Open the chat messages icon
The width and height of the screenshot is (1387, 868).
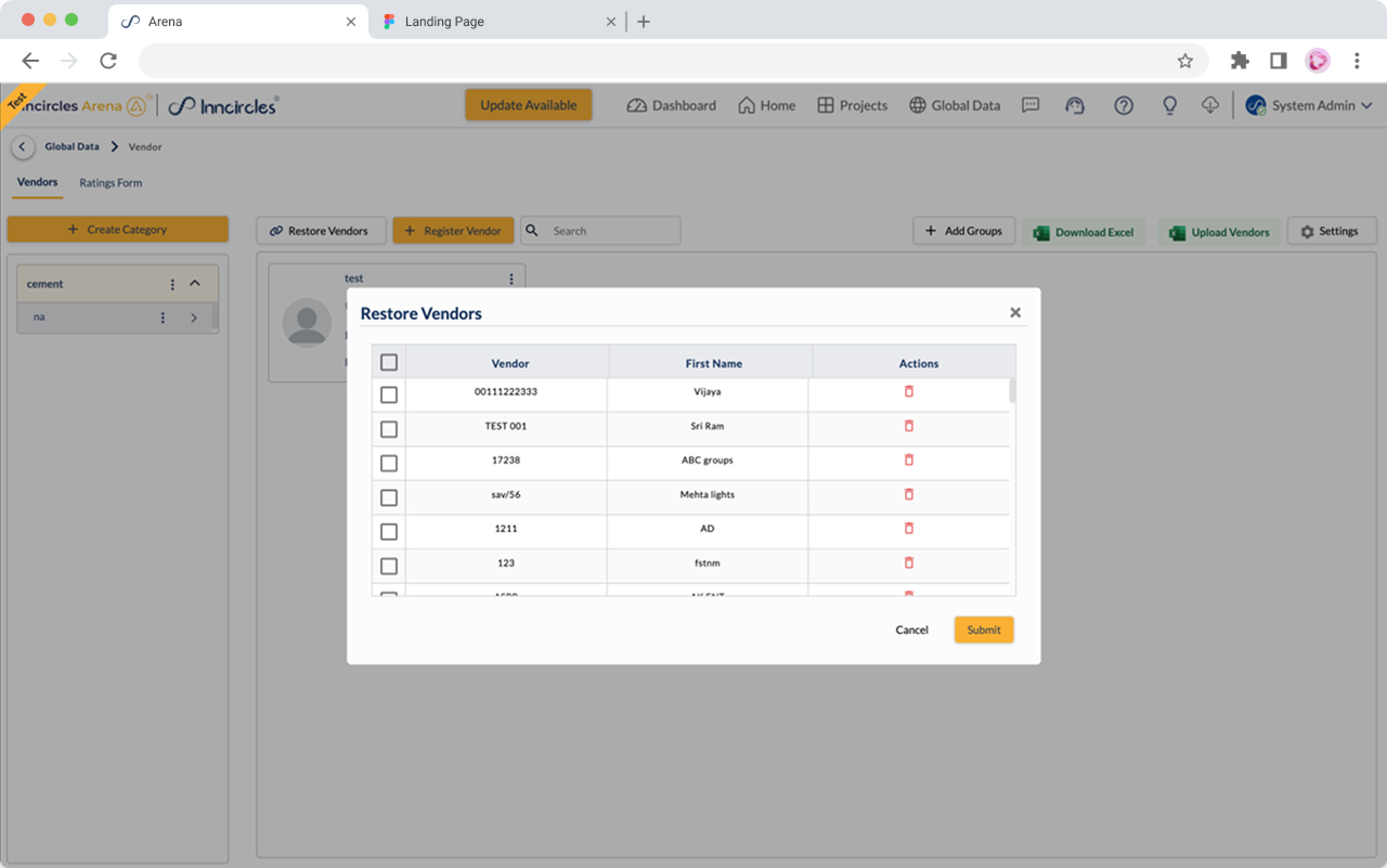click(x=1030, y=105)
